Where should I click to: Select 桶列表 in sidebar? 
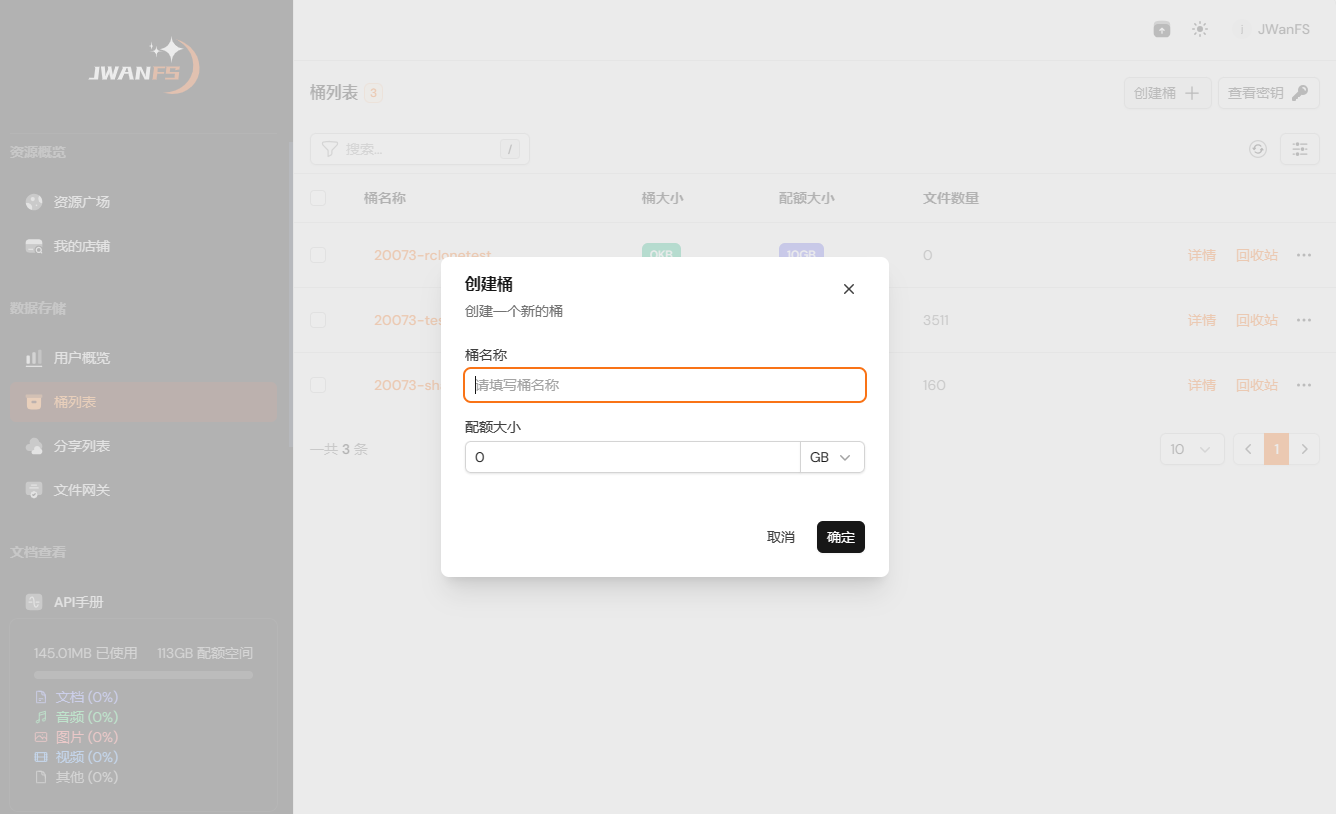144,402
